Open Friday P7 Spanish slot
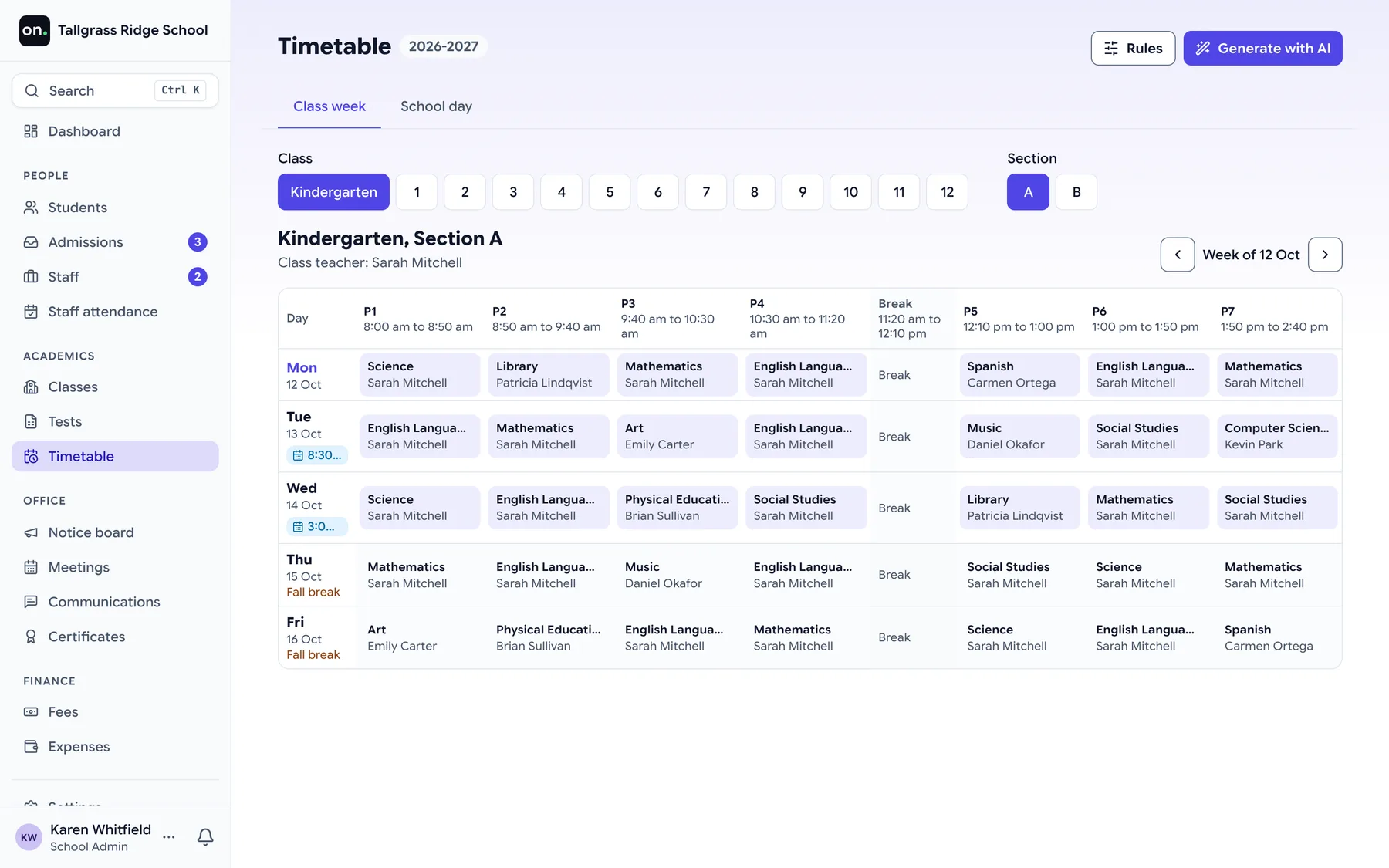This screenshot has height=868, width=1389. click(1277, 638)
